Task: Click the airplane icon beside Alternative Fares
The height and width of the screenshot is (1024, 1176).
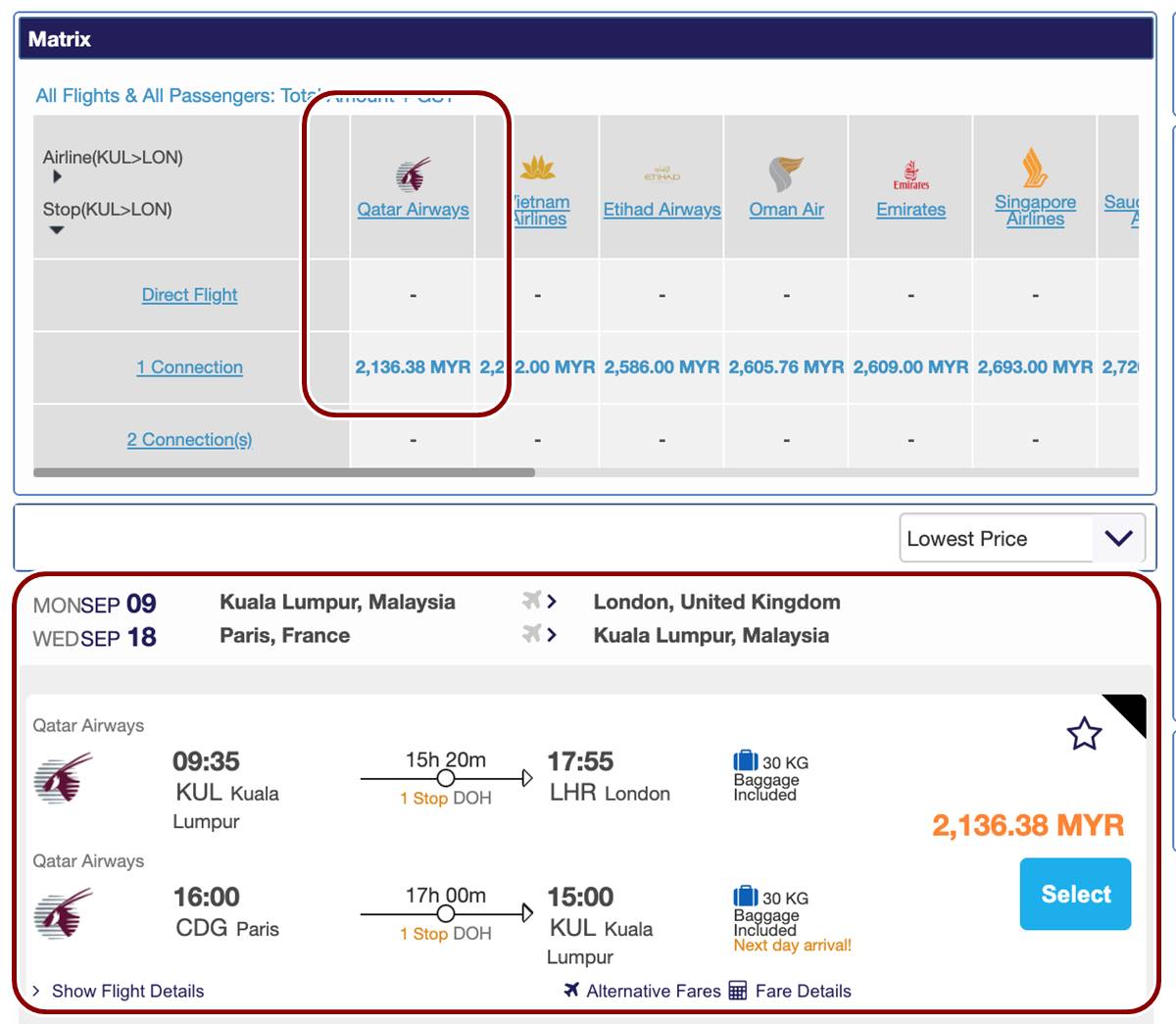Action: click(x=571, y=990)
